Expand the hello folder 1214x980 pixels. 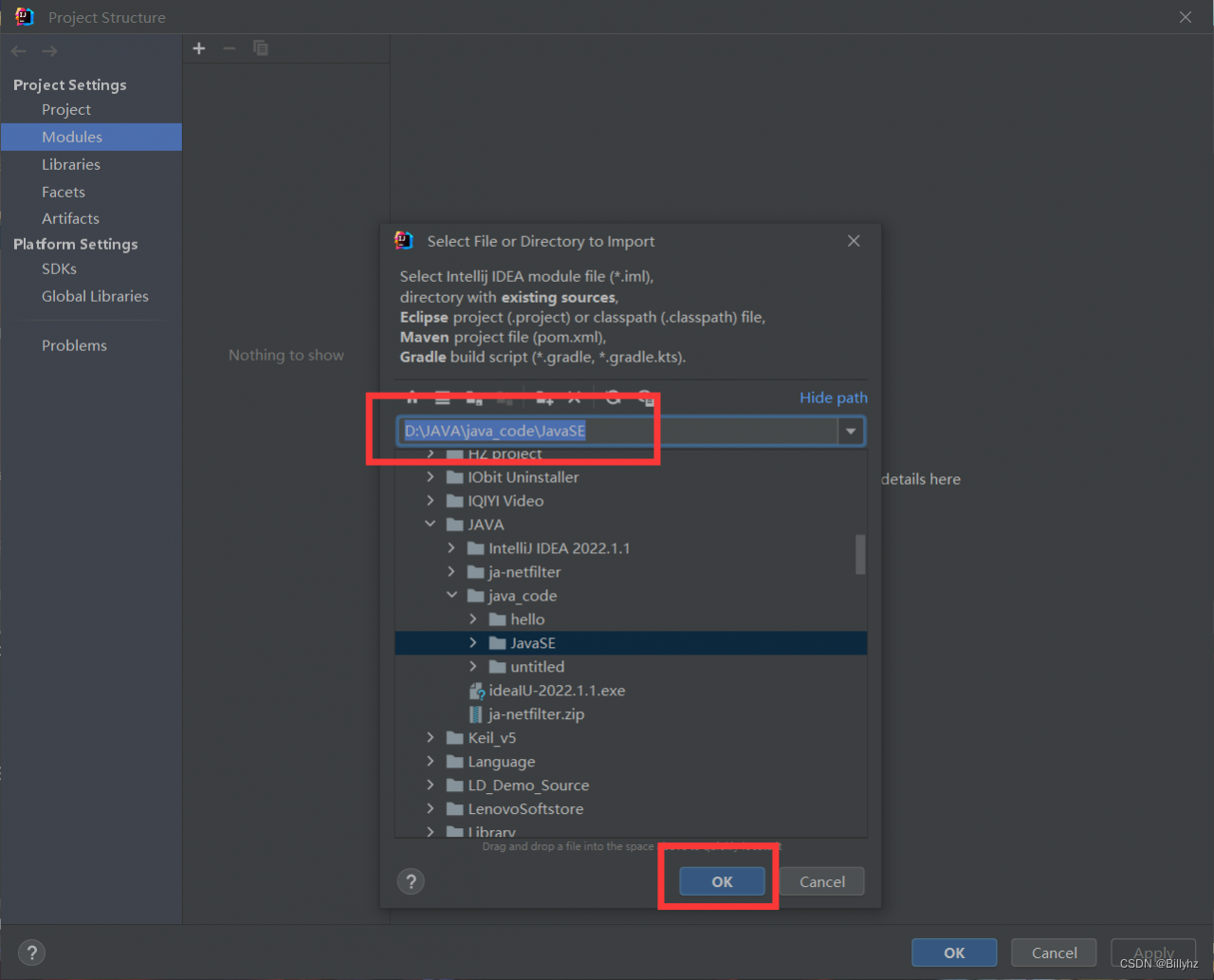coord(472,619)
